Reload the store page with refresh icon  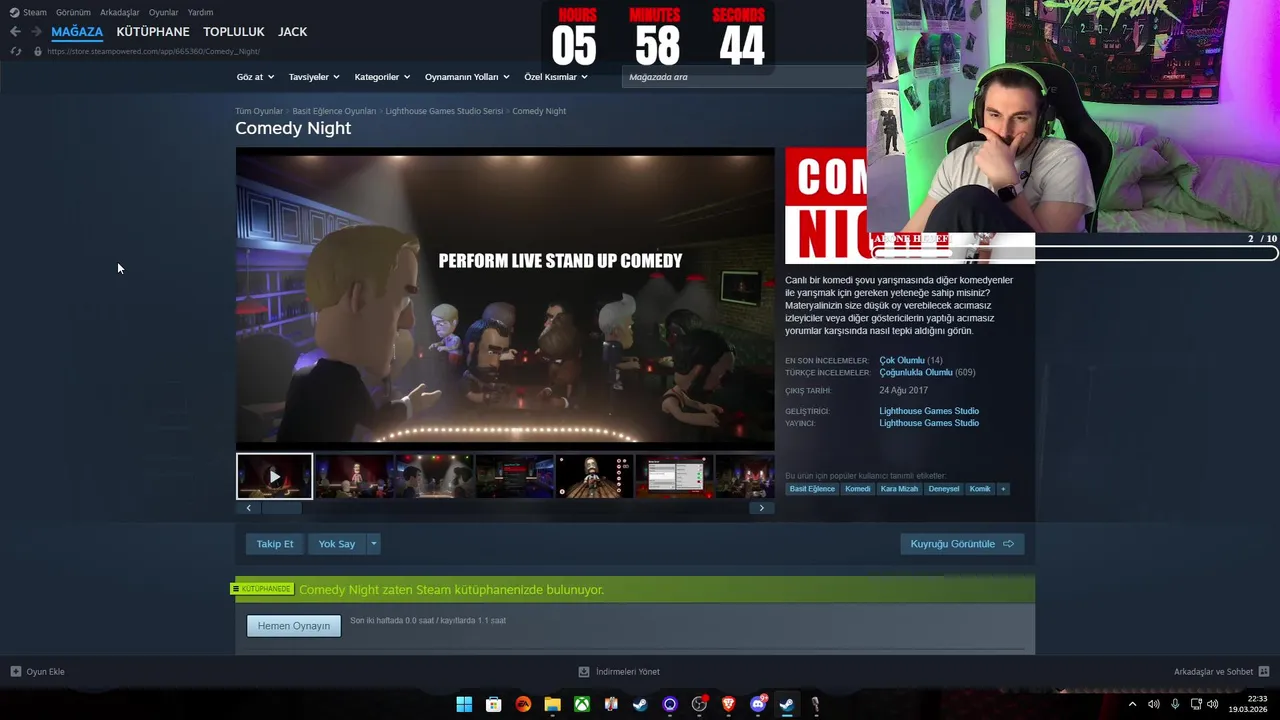click(x=15, y=51)
